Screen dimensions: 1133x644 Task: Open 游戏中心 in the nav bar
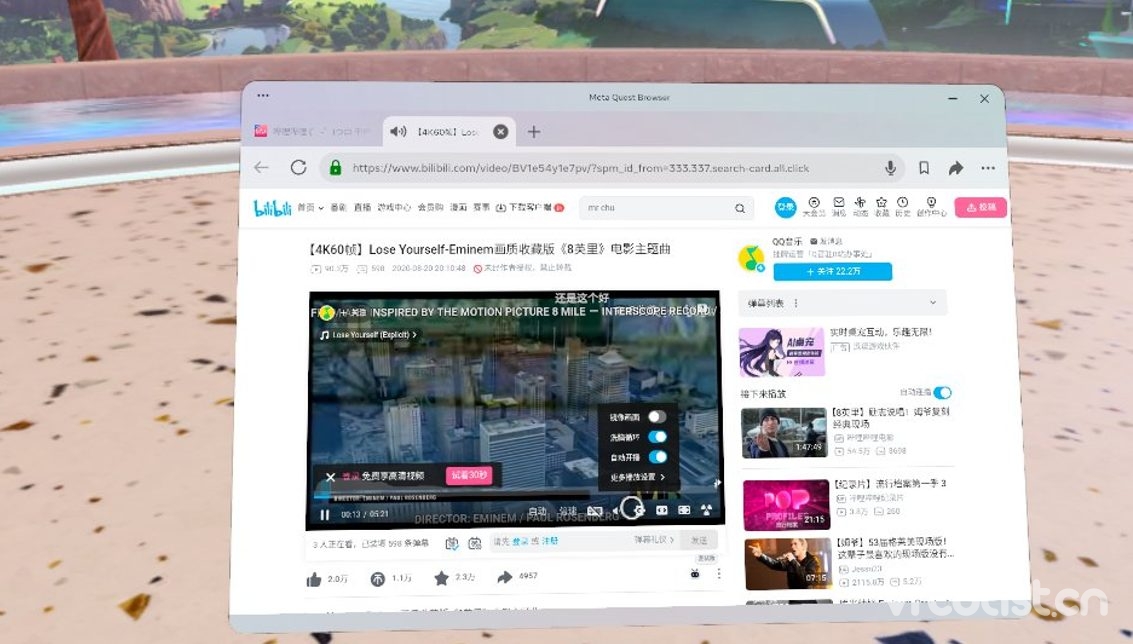[x=394, y=207]
